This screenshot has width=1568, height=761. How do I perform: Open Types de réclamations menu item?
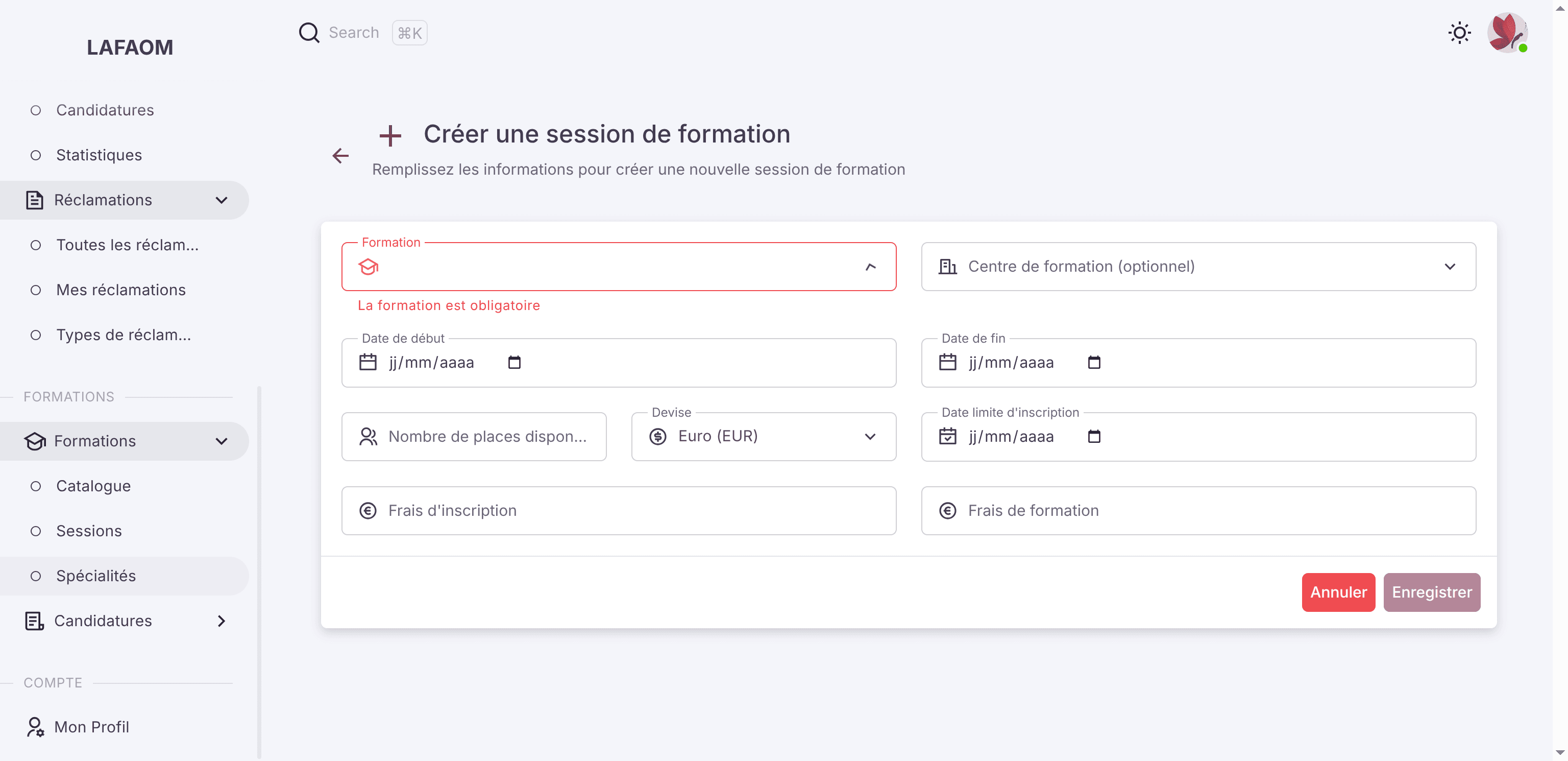(x=124, y=335)
